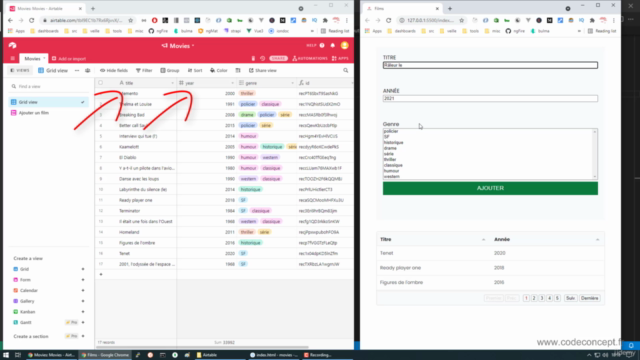Open the Recording taskbar item

[x=318, y=355]
